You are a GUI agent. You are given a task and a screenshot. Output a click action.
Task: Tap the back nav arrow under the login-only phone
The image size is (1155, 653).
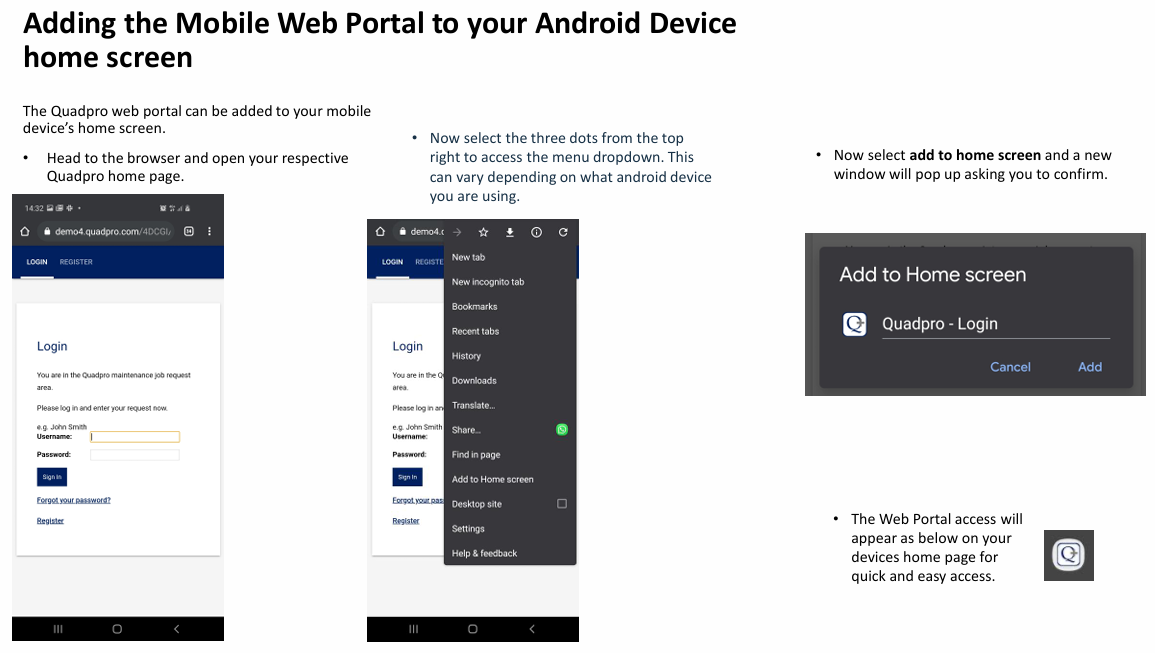point(177,629)
